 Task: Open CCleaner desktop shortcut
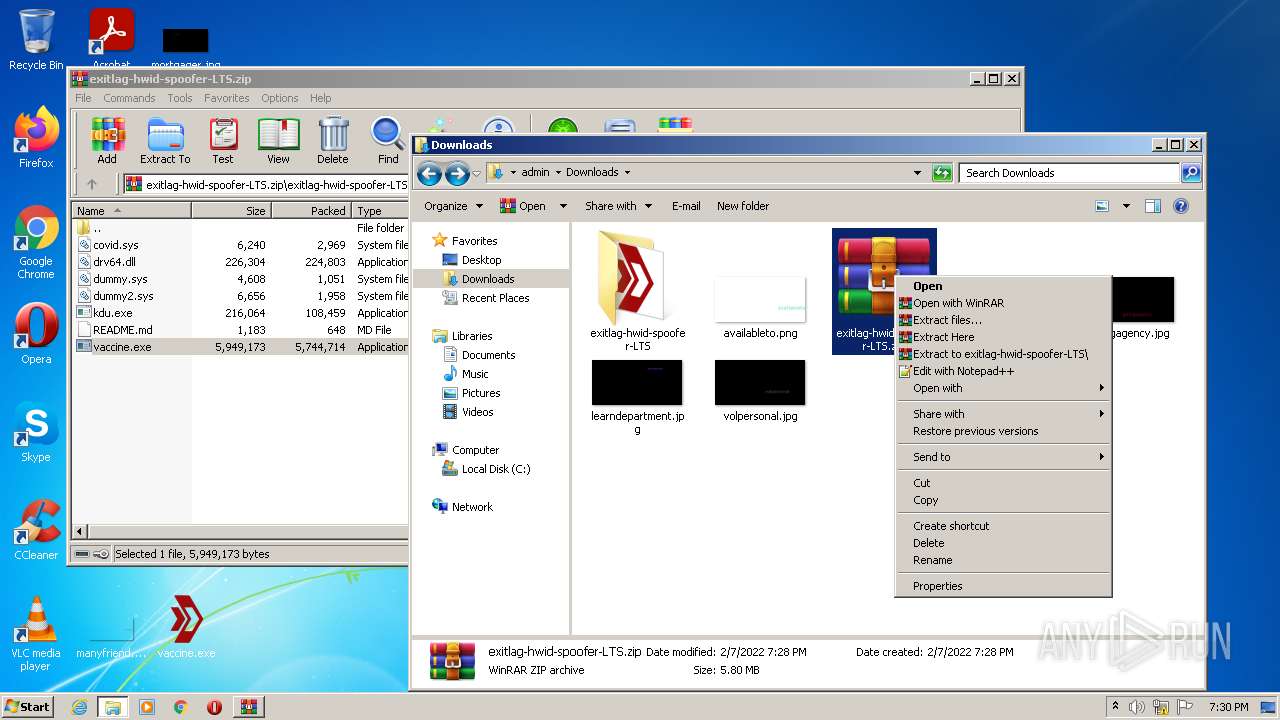click(36, 530)
